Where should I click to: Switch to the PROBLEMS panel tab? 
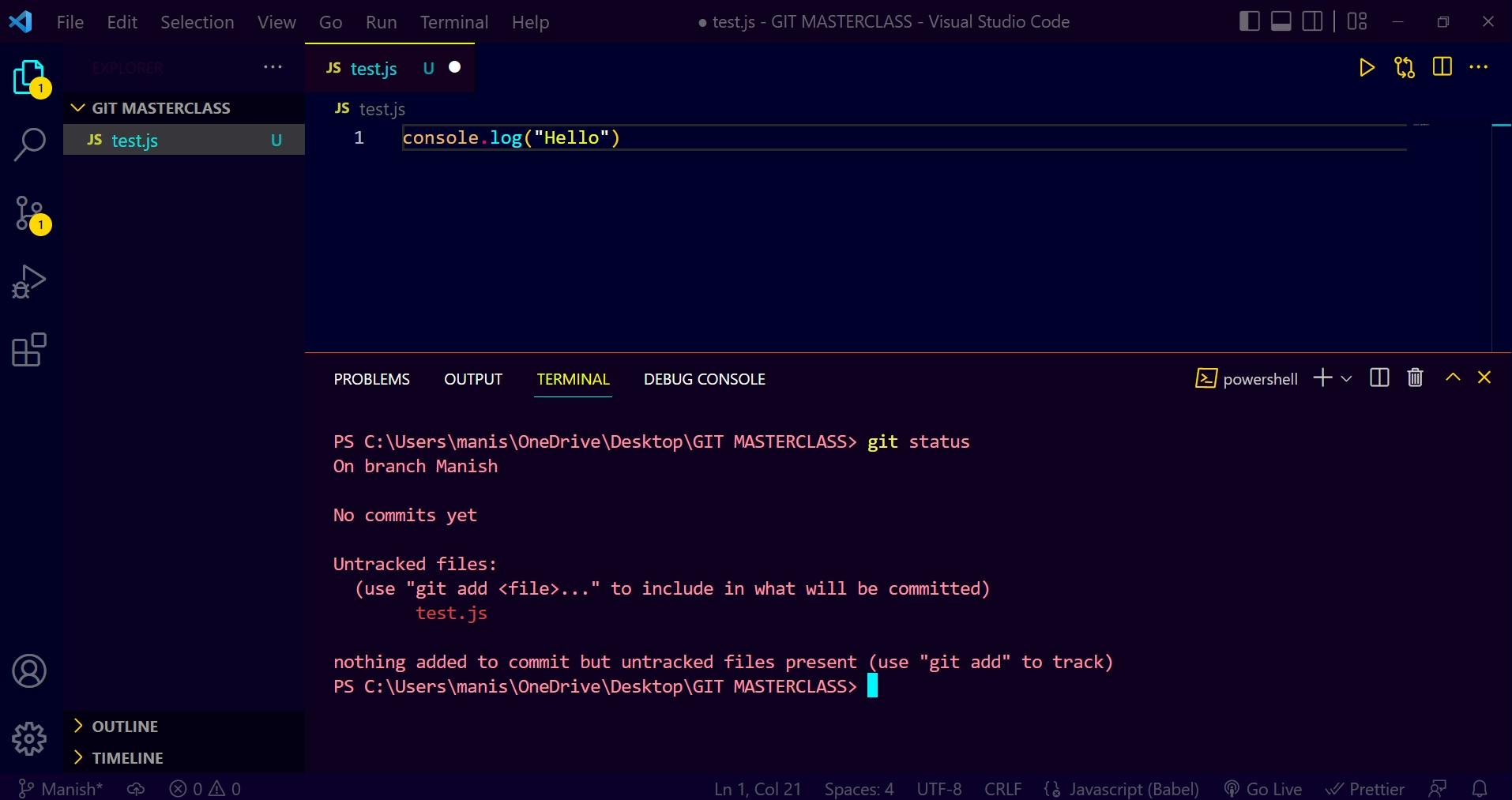click(371, 379)
